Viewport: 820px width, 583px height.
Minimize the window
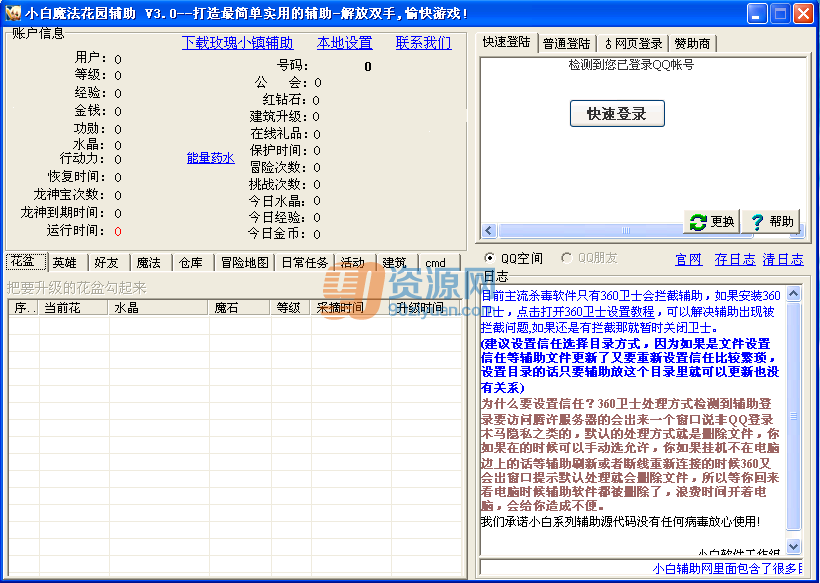click(757, 14)
